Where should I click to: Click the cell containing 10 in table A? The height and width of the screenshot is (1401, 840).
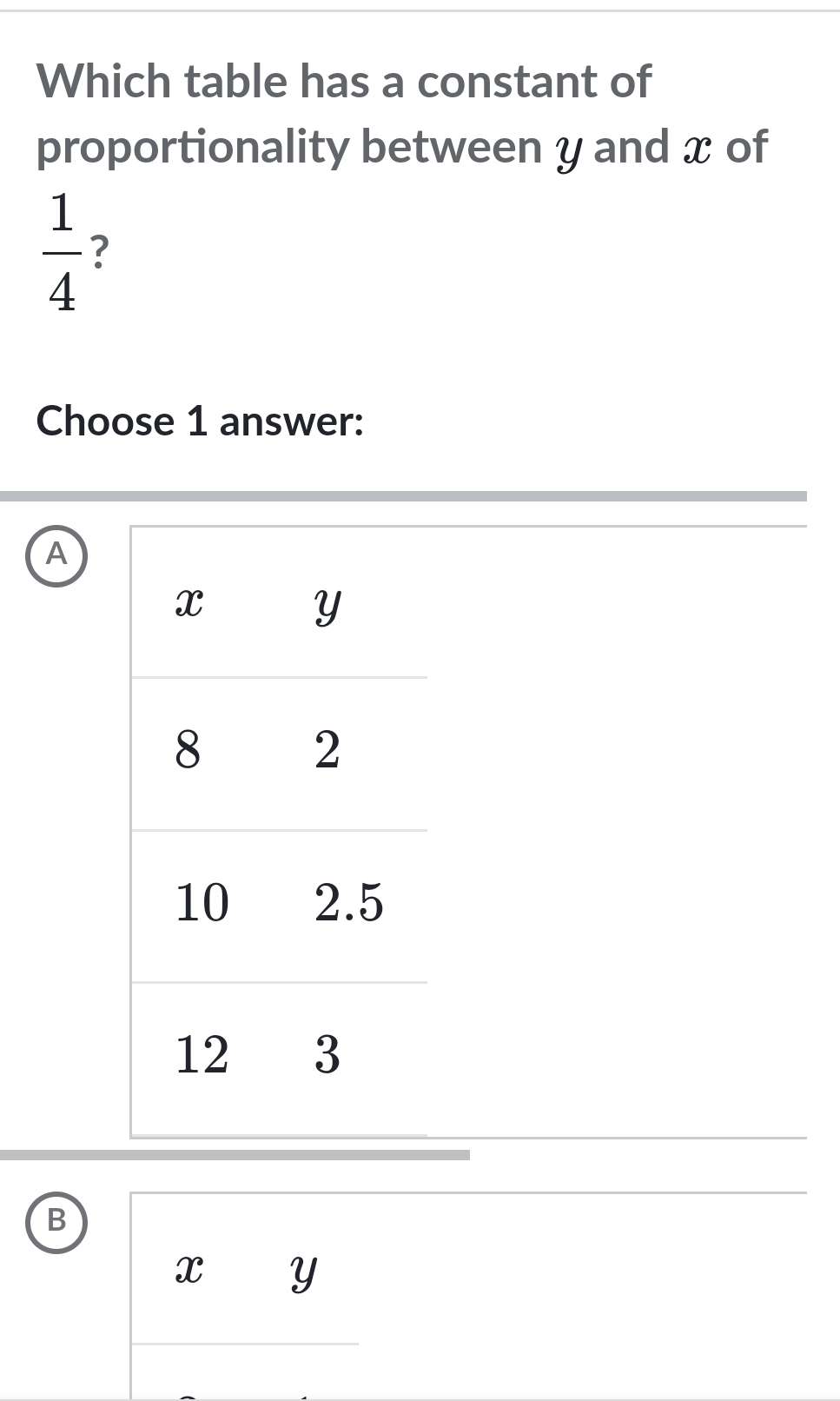(x=202, y=902)
